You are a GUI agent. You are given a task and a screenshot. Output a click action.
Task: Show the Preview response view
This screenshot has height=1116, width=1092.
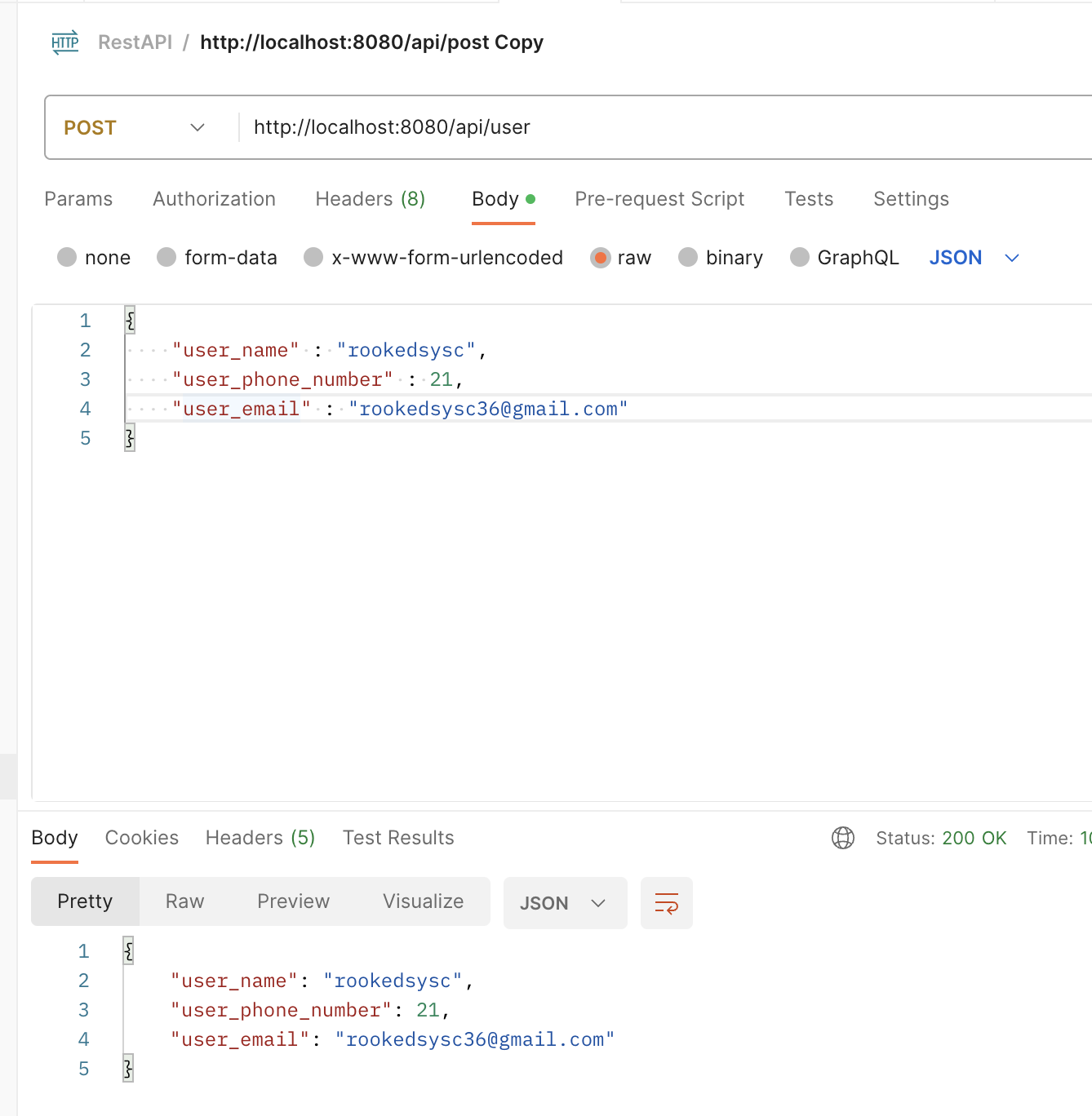293,901
